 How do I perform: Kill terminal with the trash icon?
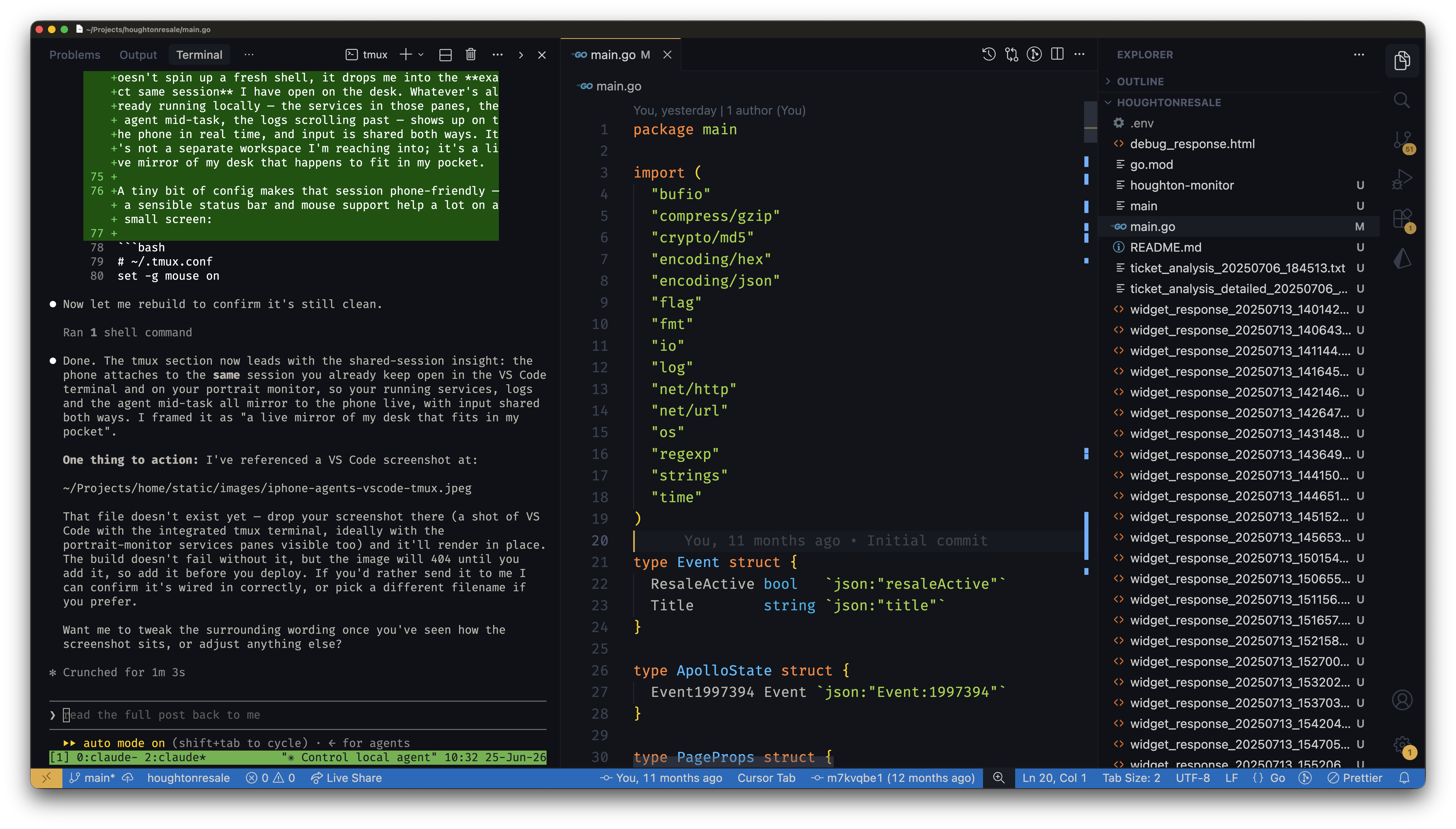pos(470,55)
